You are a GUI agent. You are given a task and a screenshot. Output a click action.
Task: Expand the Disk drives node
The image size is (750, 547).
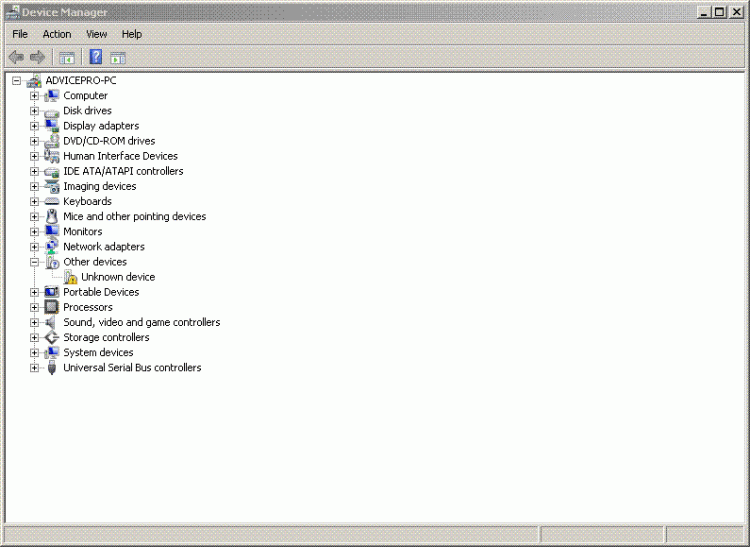pyautogui.click(x=34, y=111)
